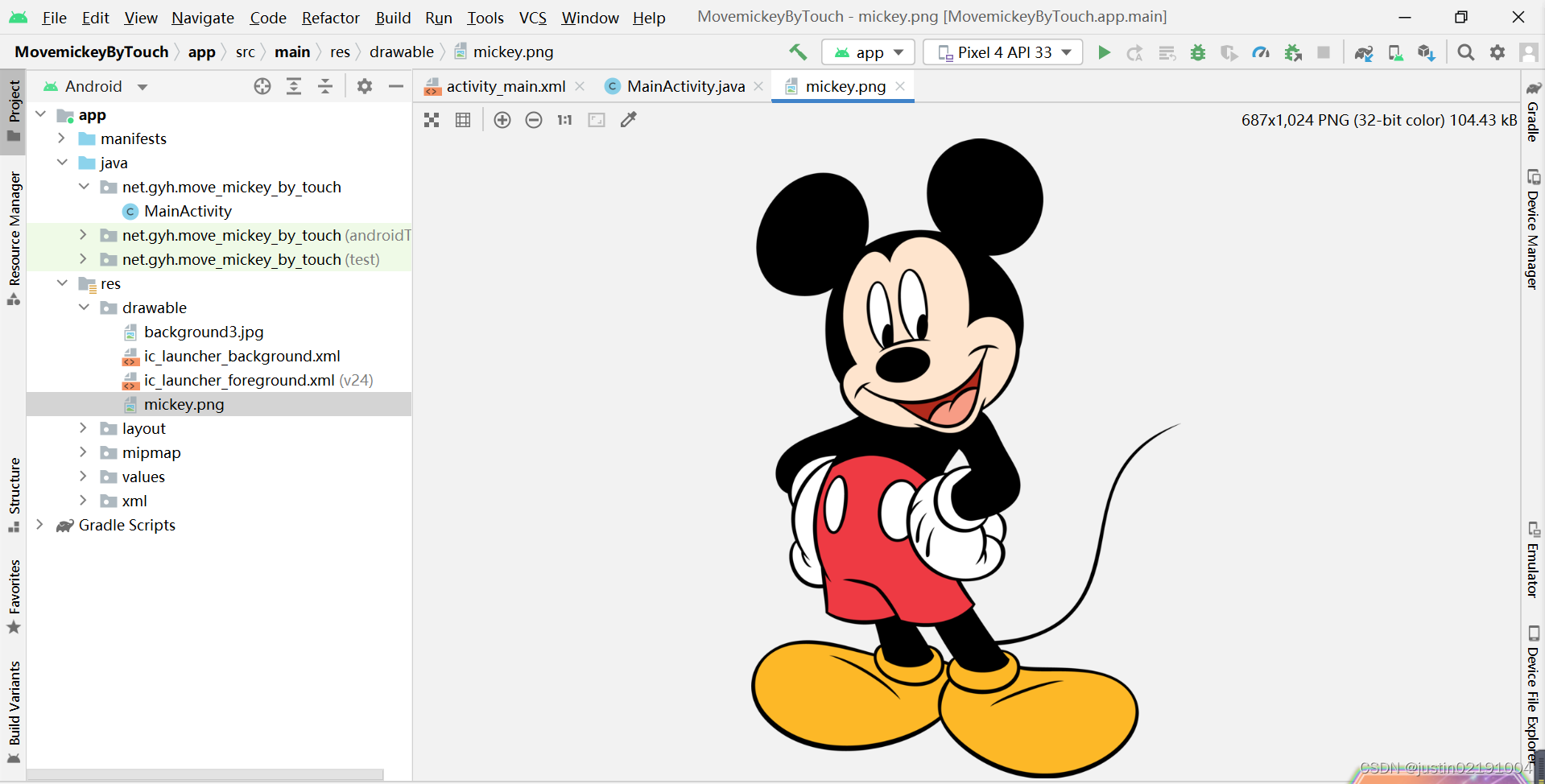
Task: Open the Pixel 4 API 33 device dropdown
Action: 1003,52
